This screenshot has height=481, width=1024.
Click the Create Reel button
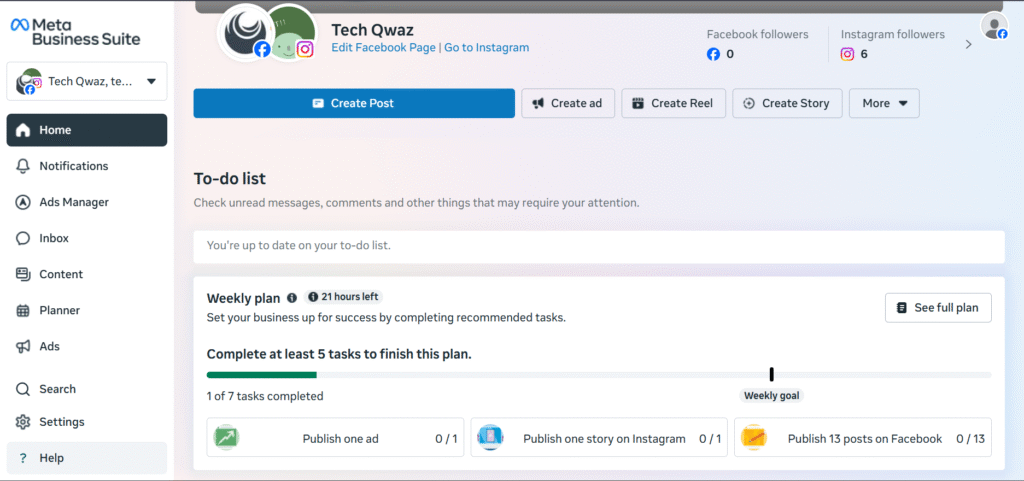pos(673,103)
